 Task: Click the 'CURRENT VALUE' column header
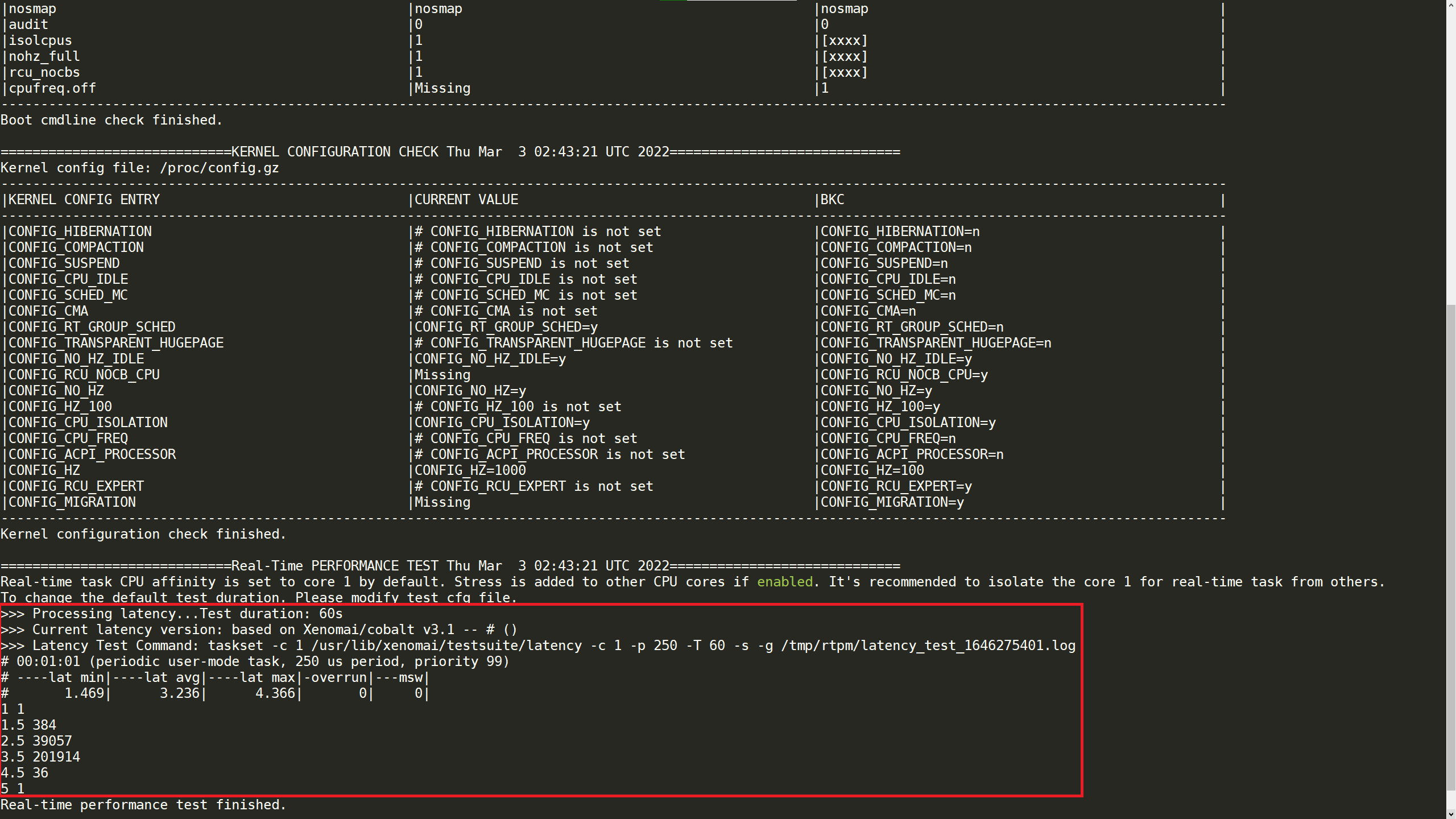coord(466,200)
